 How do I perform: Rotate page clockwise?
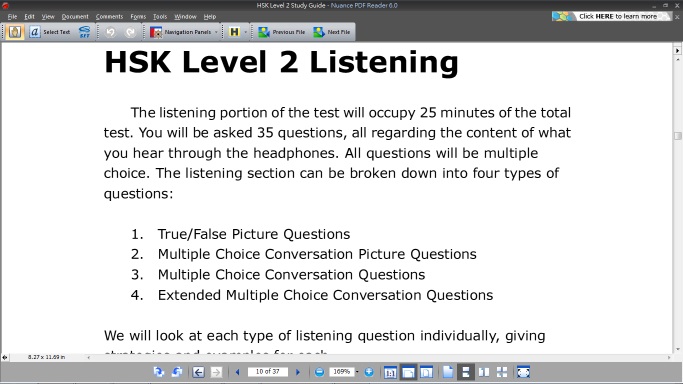159,372
